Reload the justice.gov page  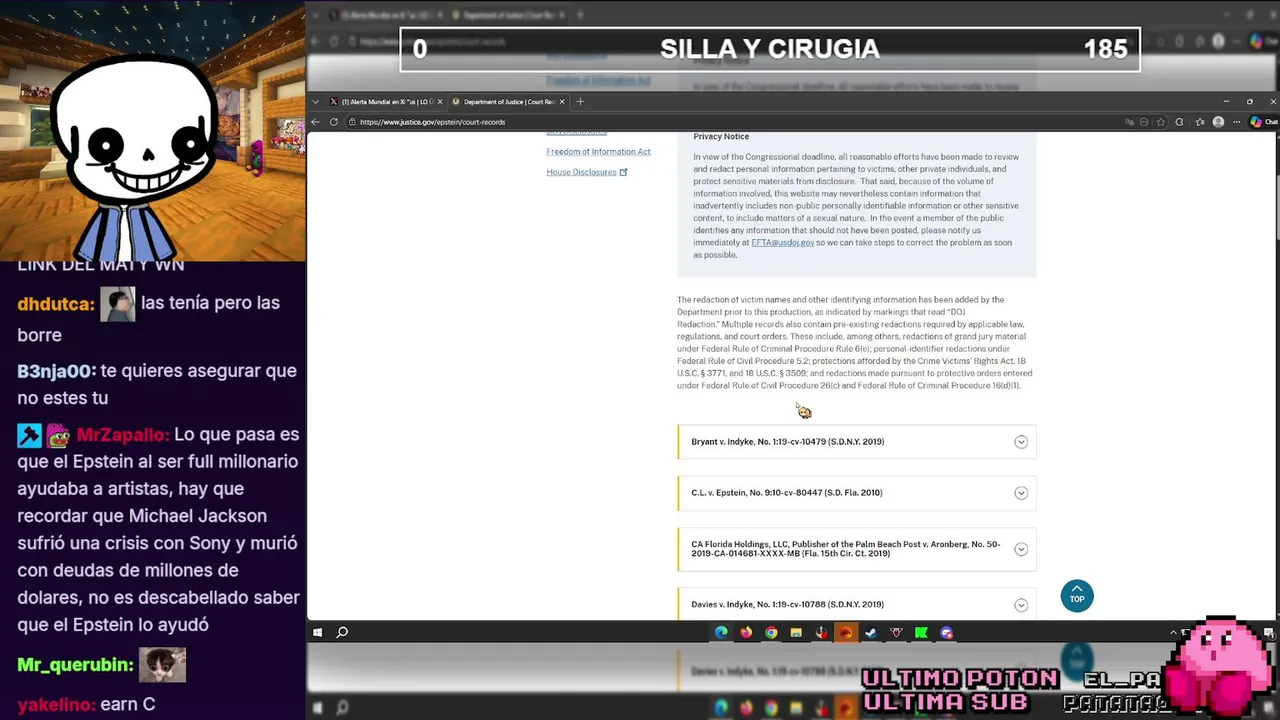(x=334, y=122)
